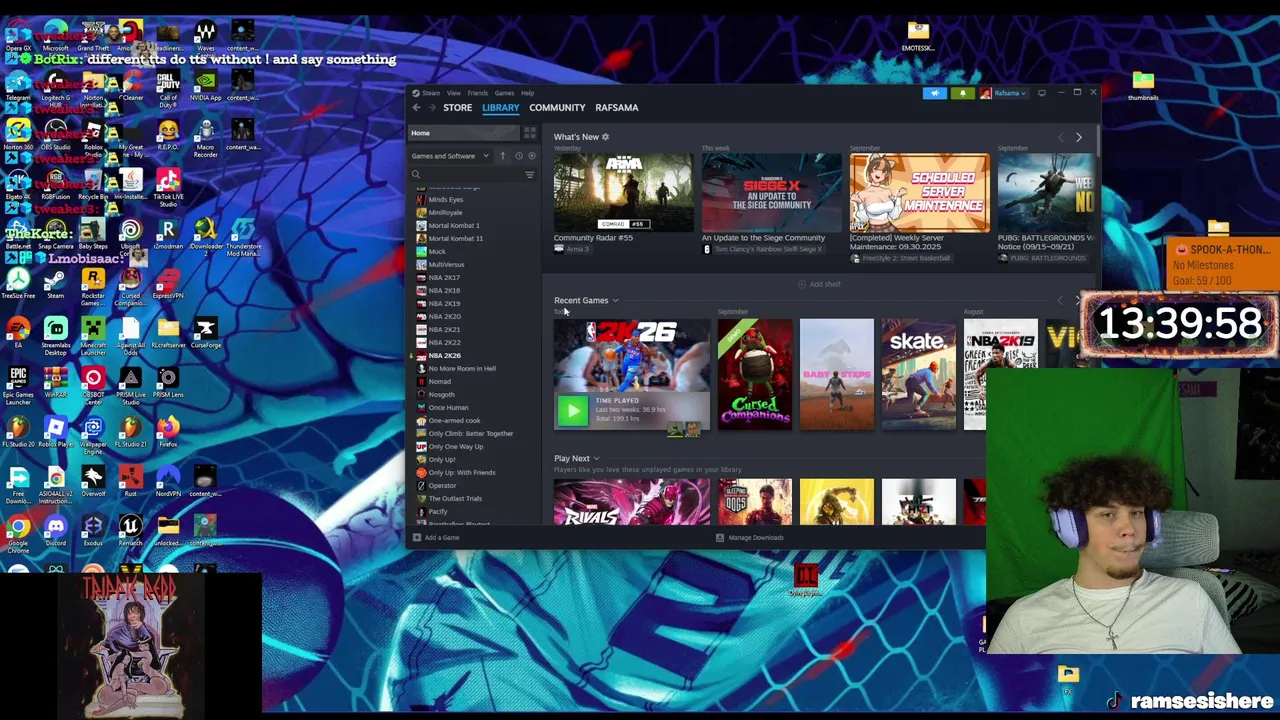Select NBA 2K26 in game list
Screen dimensions: 1280x720
click(444, 356)
